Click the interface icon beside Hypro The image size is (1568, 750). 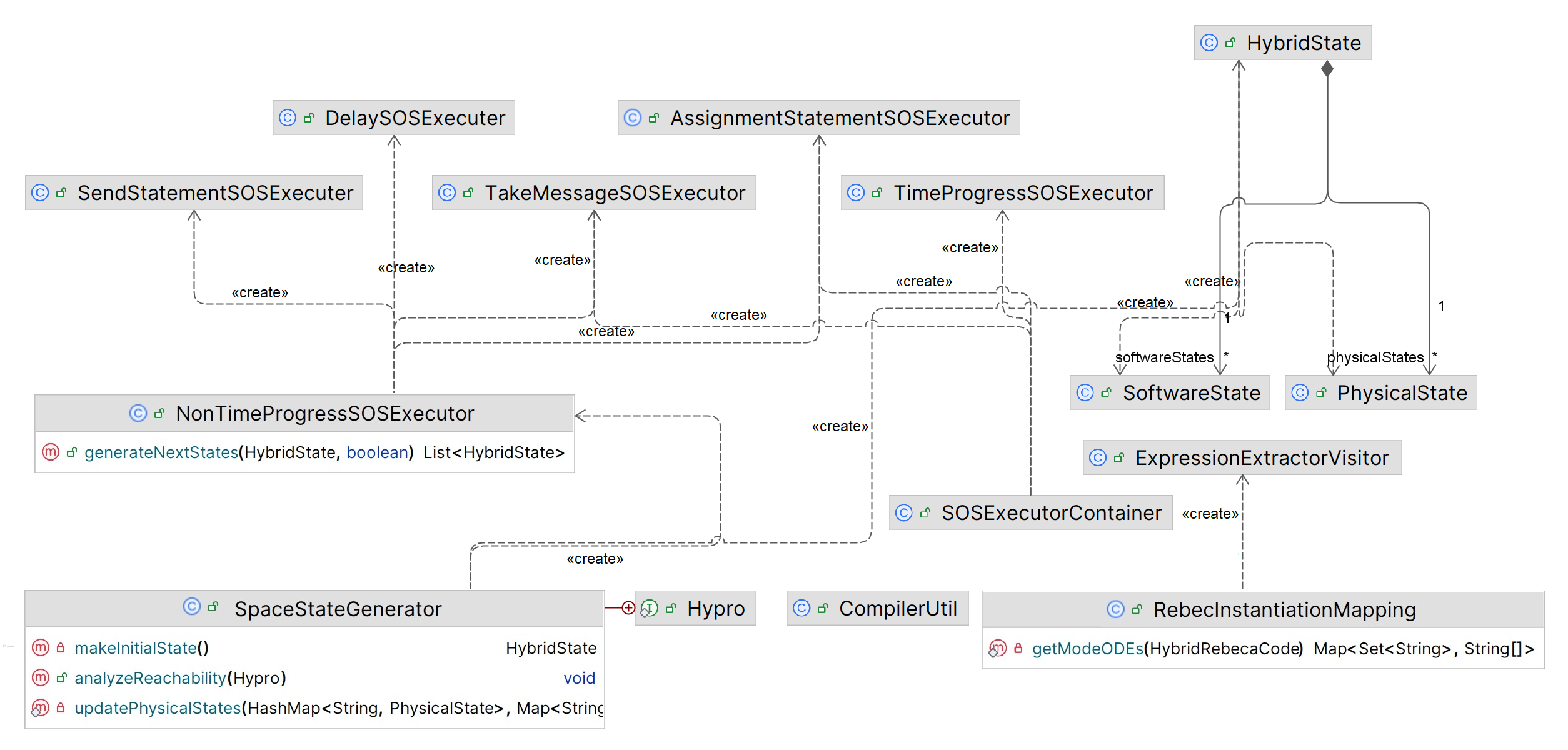(650, 608)
